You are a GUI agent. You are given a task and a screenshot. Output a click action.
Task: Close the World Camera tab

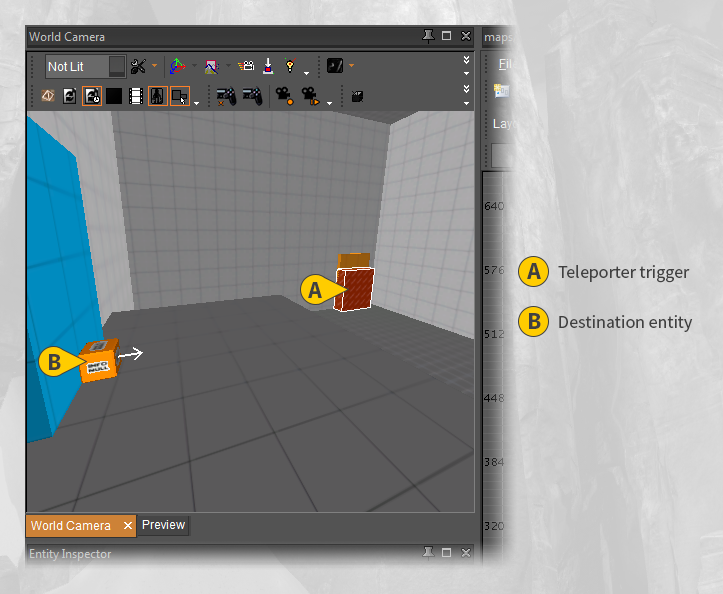(128, 526)
